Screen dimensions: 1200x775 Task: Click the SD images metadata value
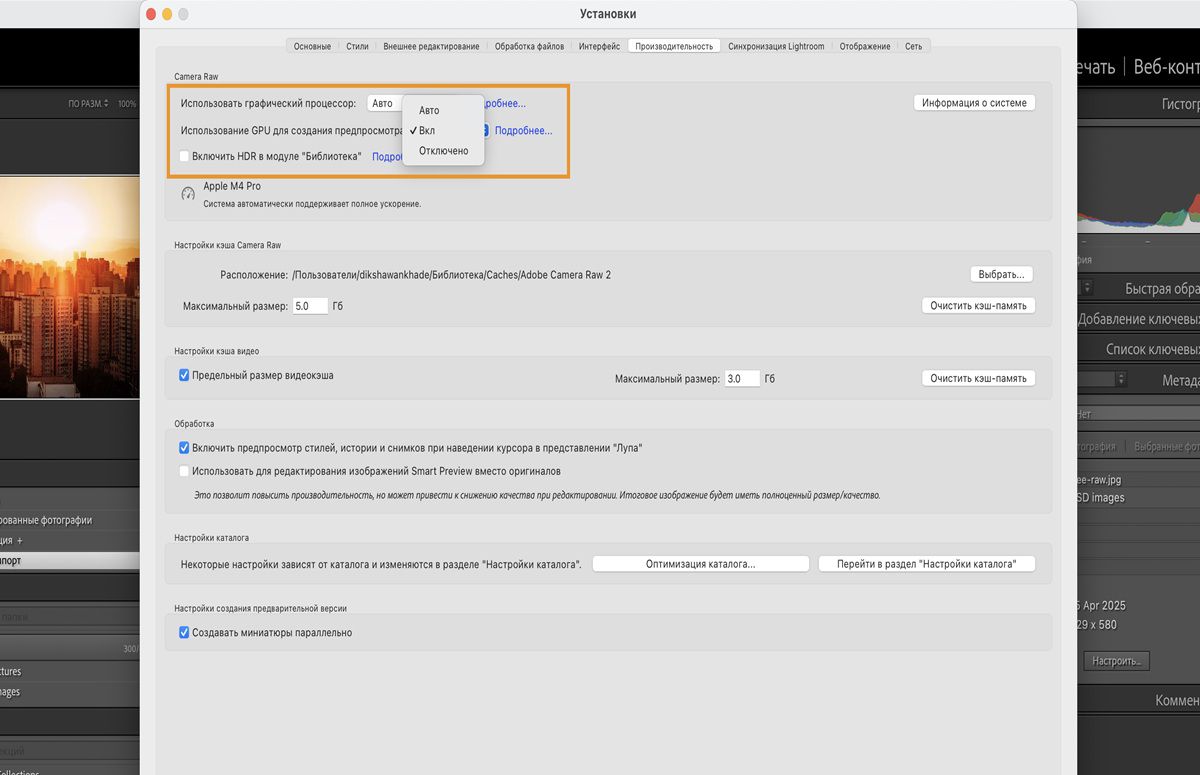pos(1100,497)
